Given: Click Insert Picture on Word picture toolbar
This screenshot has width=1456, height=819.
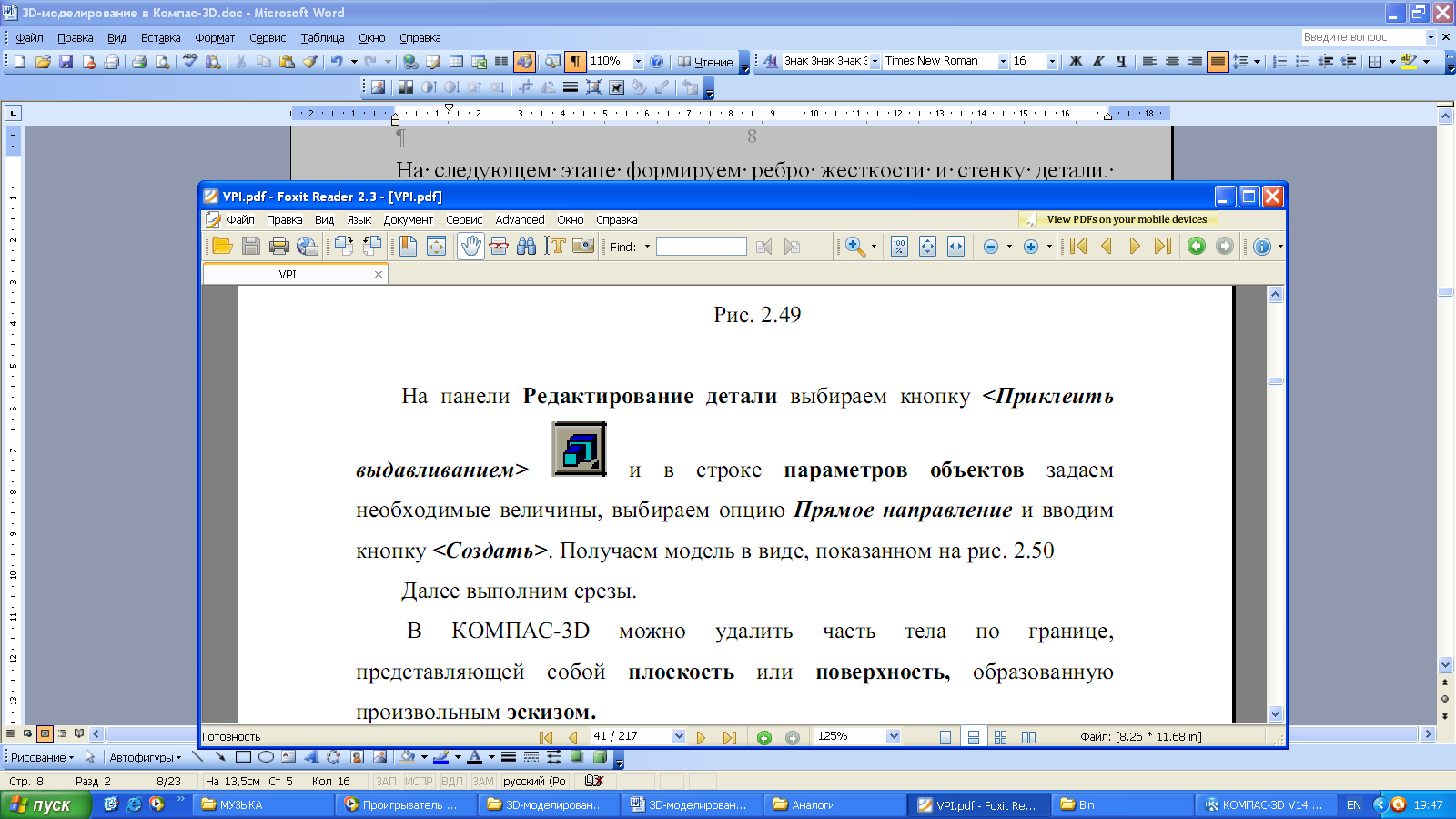Looking at the screenshot, I should [x=378, y=87].
